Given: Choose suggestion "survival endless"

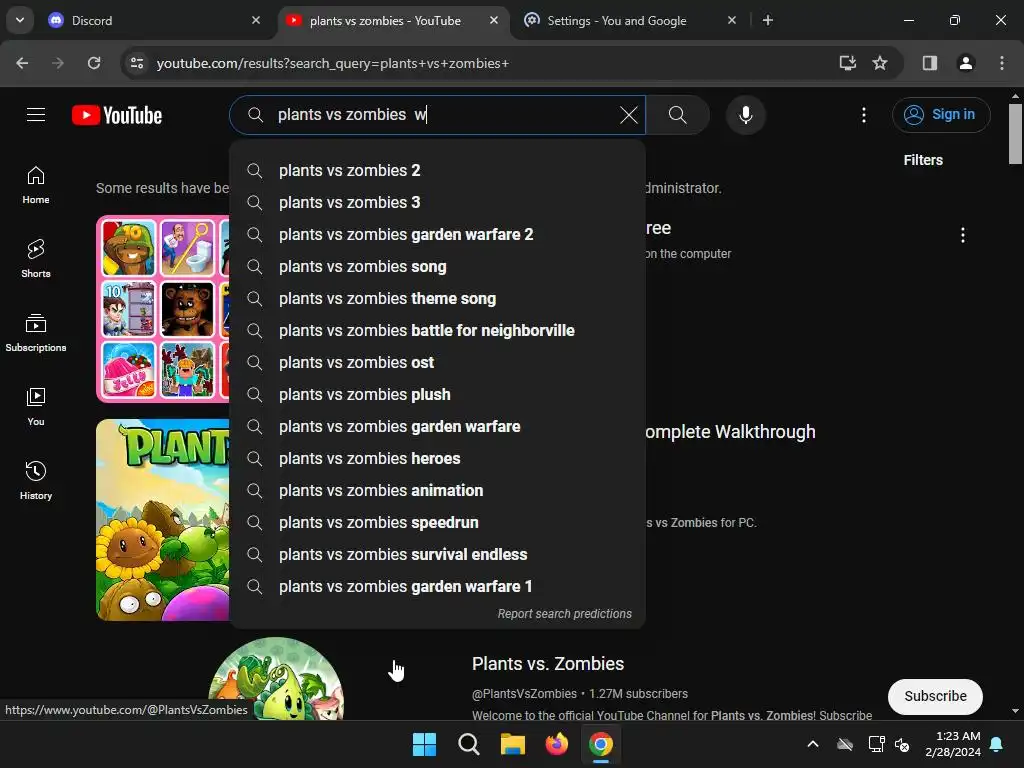Looking at the screenshot, I should [438, 554].
